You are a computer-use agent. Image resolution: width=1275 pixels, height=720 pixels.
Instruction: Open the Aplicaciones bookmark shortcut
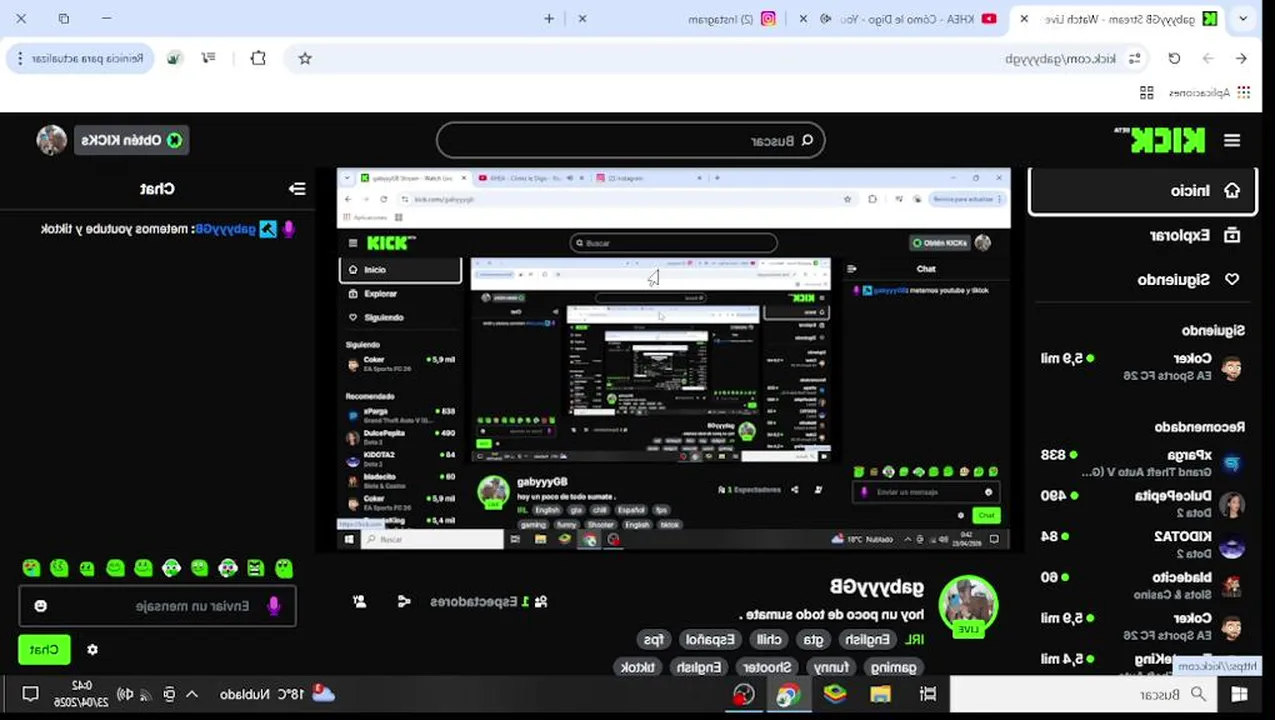click(1209, 92)
